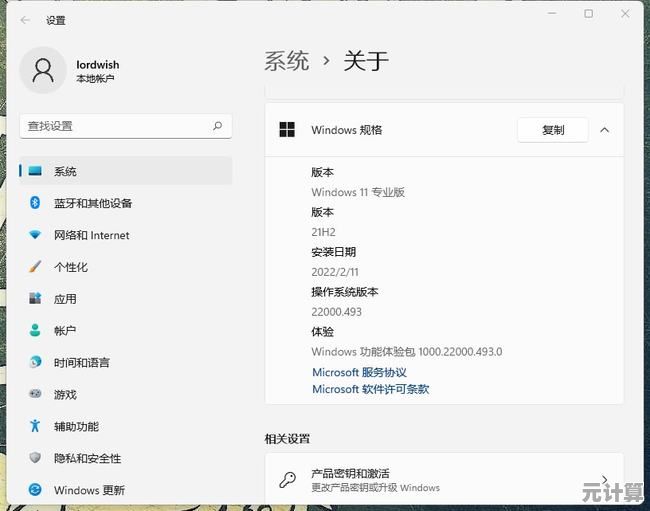Click the back arrow in Settings title bar
This screenshot has height=511, width=650.
click(x=25, y=20)
